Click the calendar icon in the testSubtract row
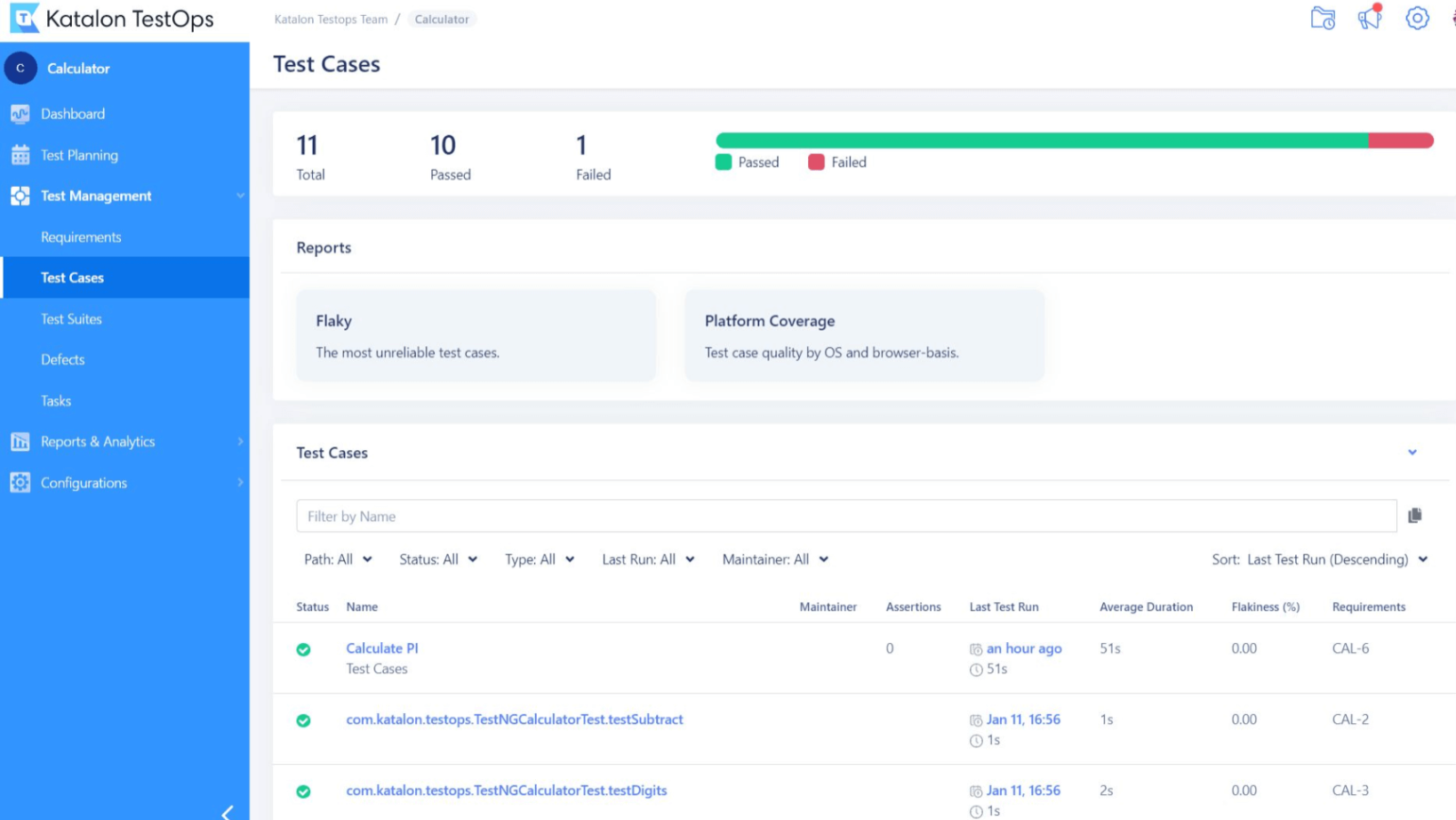This screenshot has width=1456, height=820. coord(976,720)
